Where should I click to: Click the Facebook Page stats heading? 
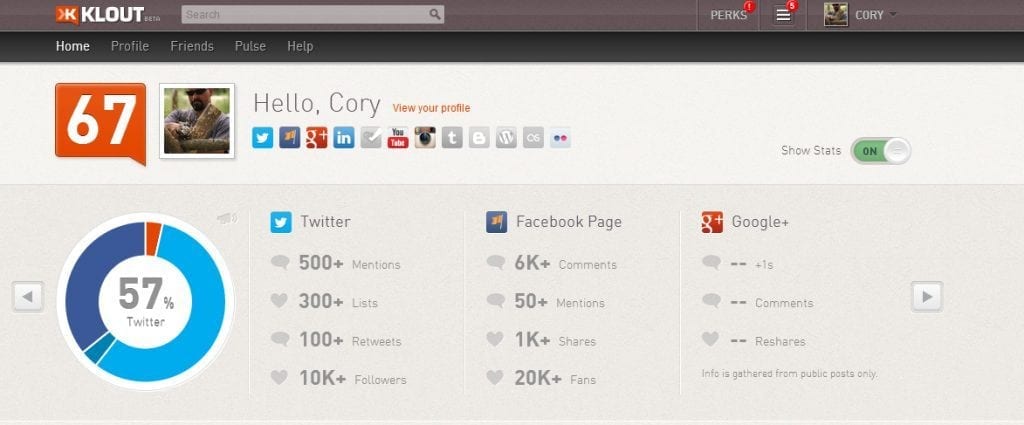[569, 222]
